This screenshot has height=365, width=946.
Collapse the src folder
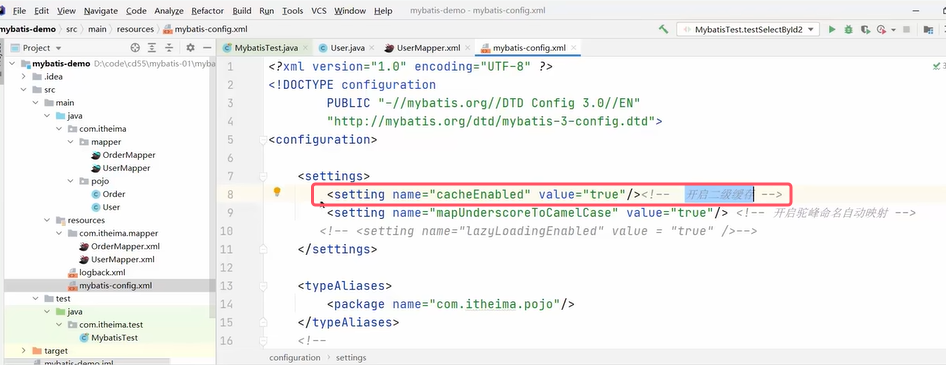[24, 90]
